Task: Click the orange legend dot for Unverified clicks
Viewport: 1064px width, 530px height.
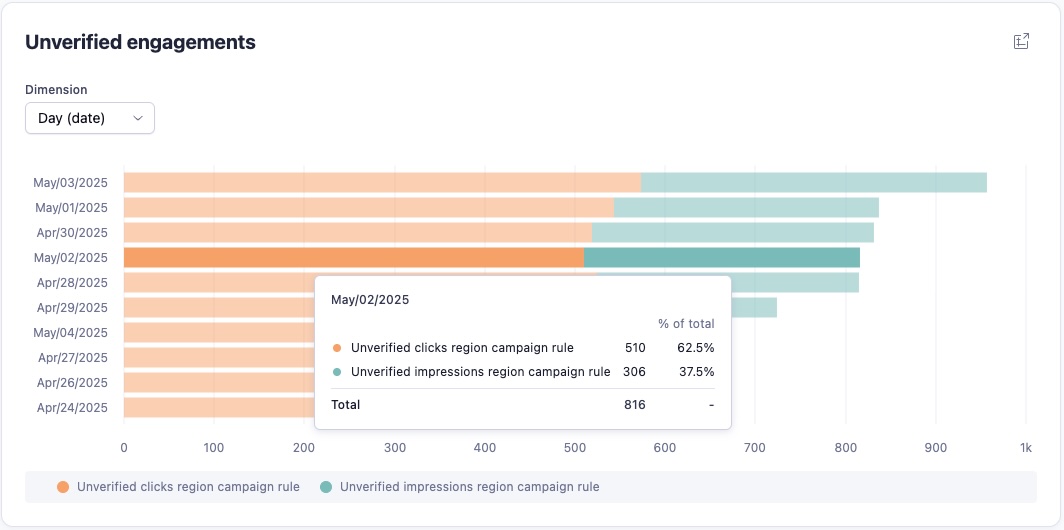Action: [63, 487]
